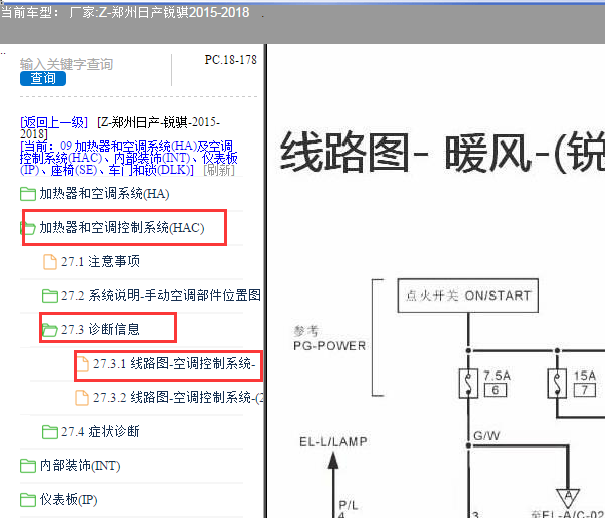Click the Z-郑州日产-锐骐-2015-2018 breadcrumb text
605x518 pixels.
tap(120, 128)
